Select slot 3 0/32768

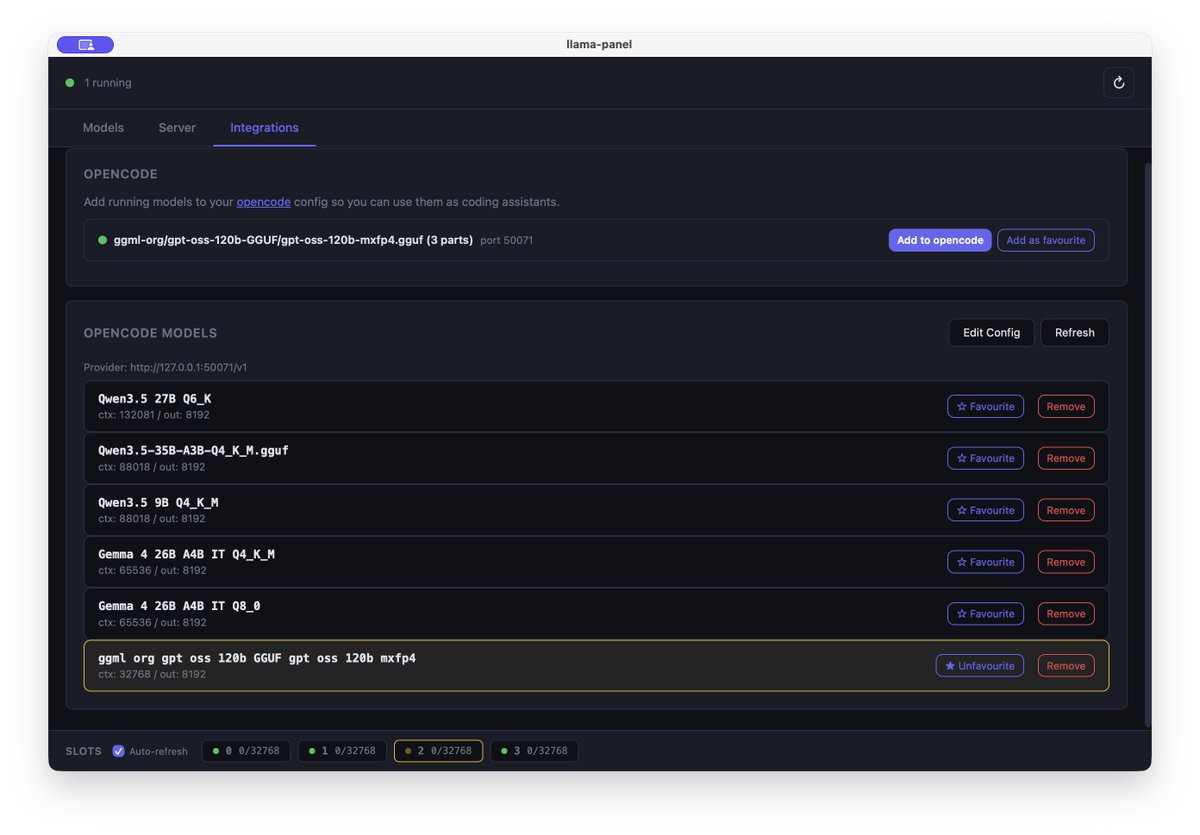pos(534,751)
